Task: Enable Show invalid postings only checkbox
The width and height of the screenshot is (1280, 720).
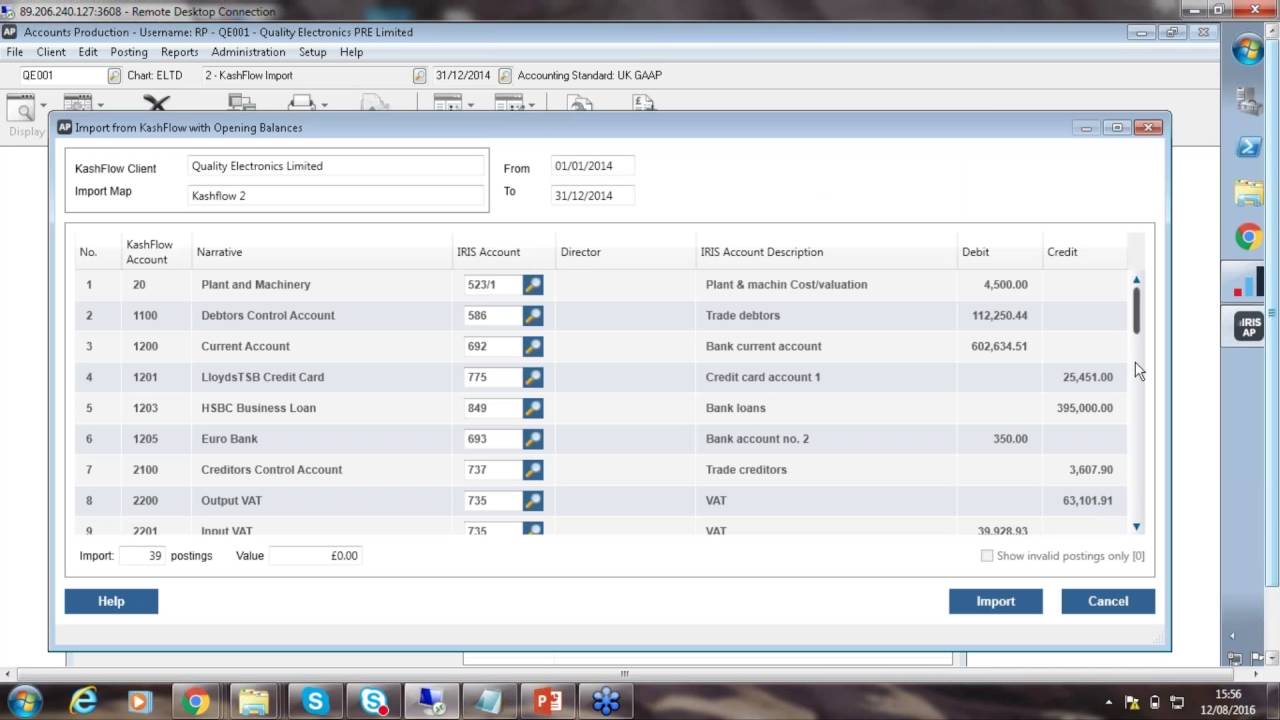Action: [987, 556]
